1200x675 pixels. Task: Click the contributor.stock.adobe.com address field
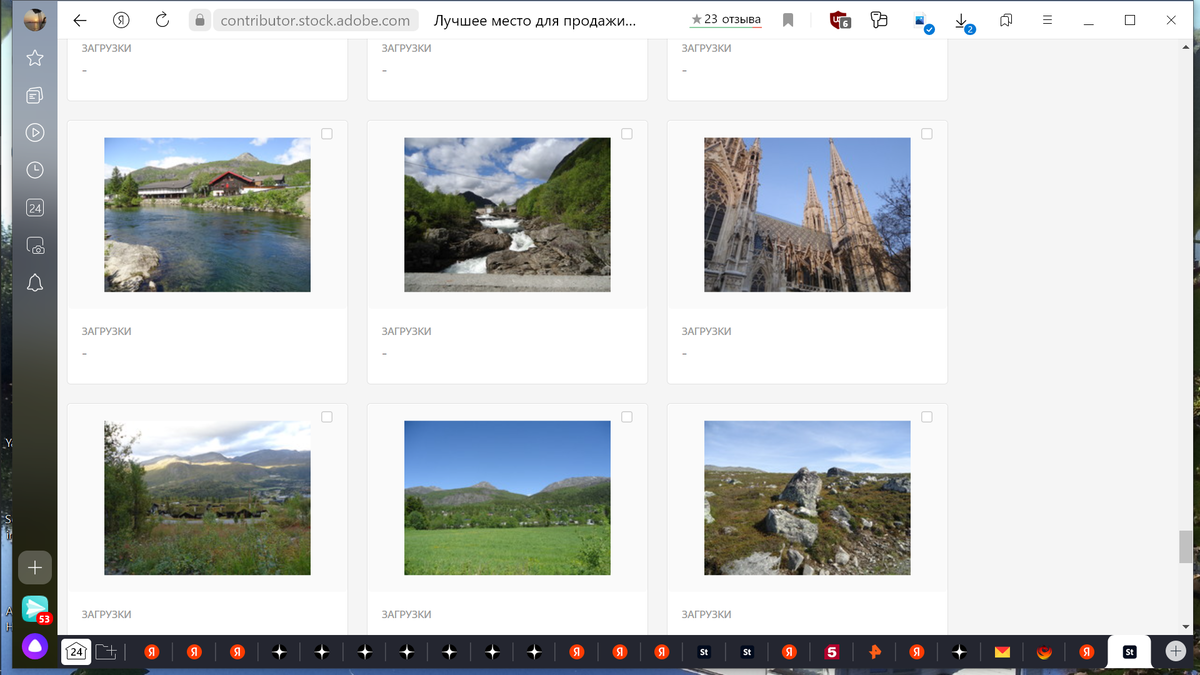click(315, 20)
